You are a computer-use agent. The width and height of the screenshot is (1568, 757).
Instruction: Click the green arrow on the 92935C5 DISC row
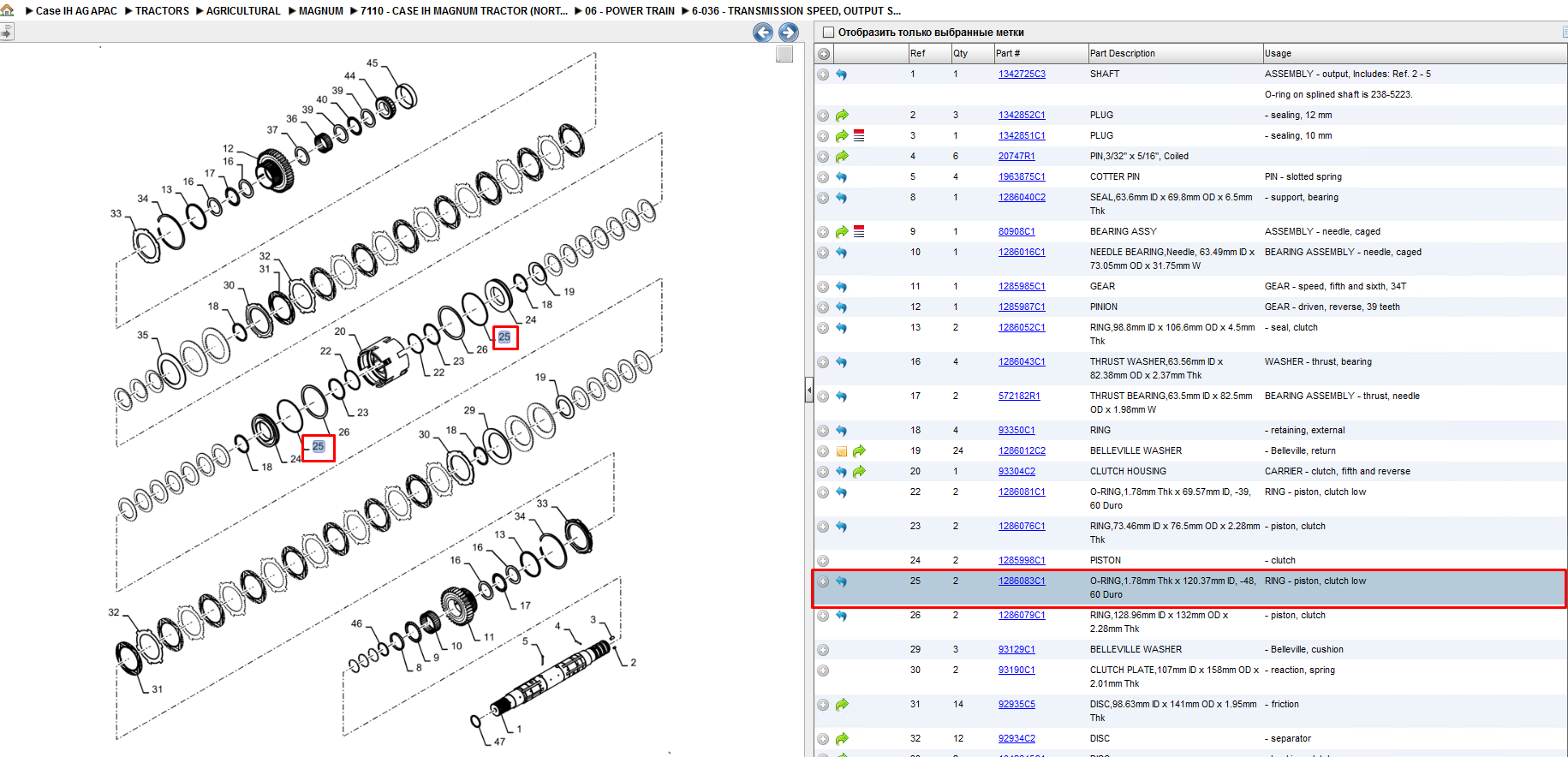point(842,705)
